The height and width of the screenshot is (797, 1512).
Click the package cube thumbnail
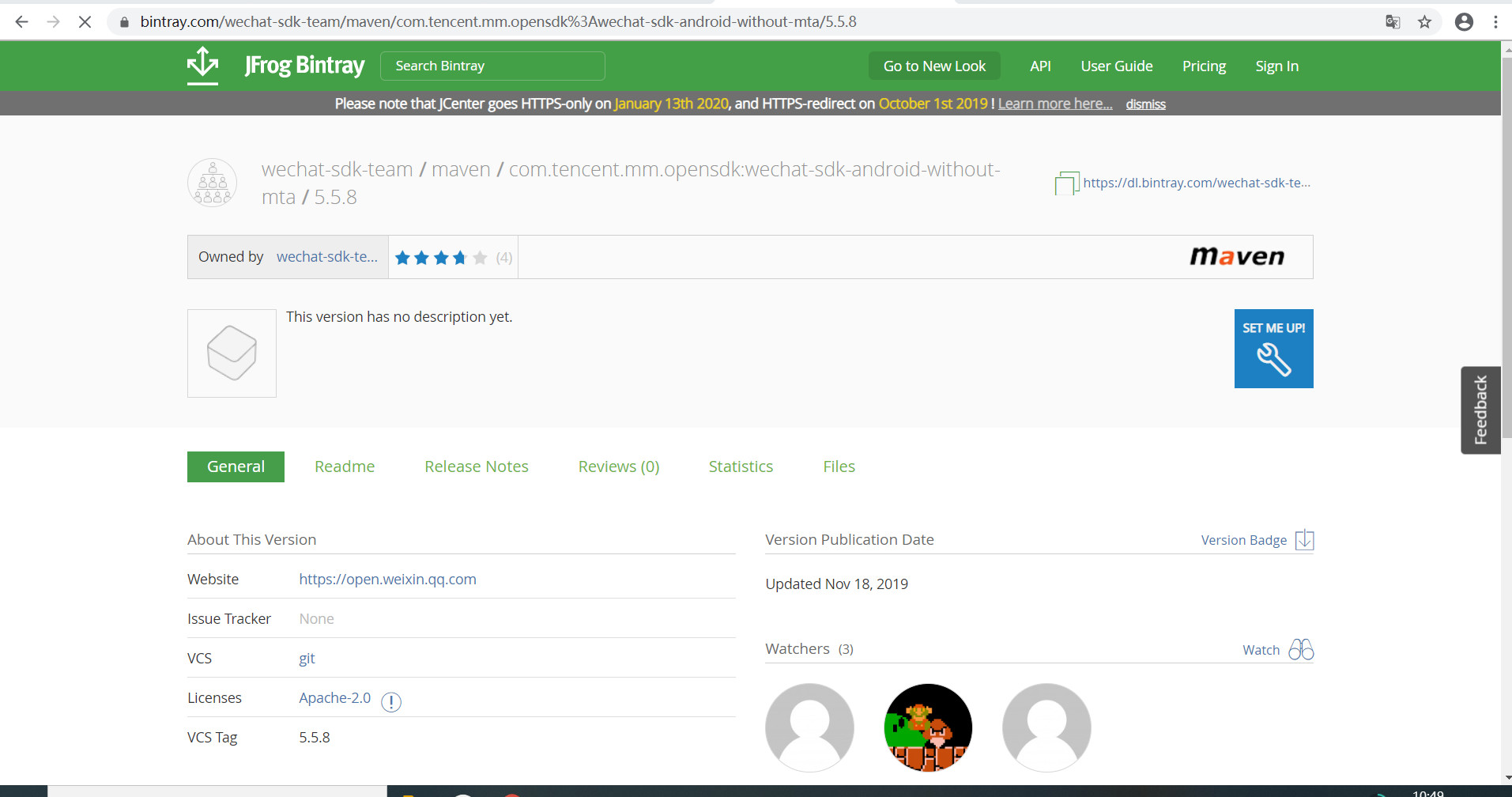point(232,353)
